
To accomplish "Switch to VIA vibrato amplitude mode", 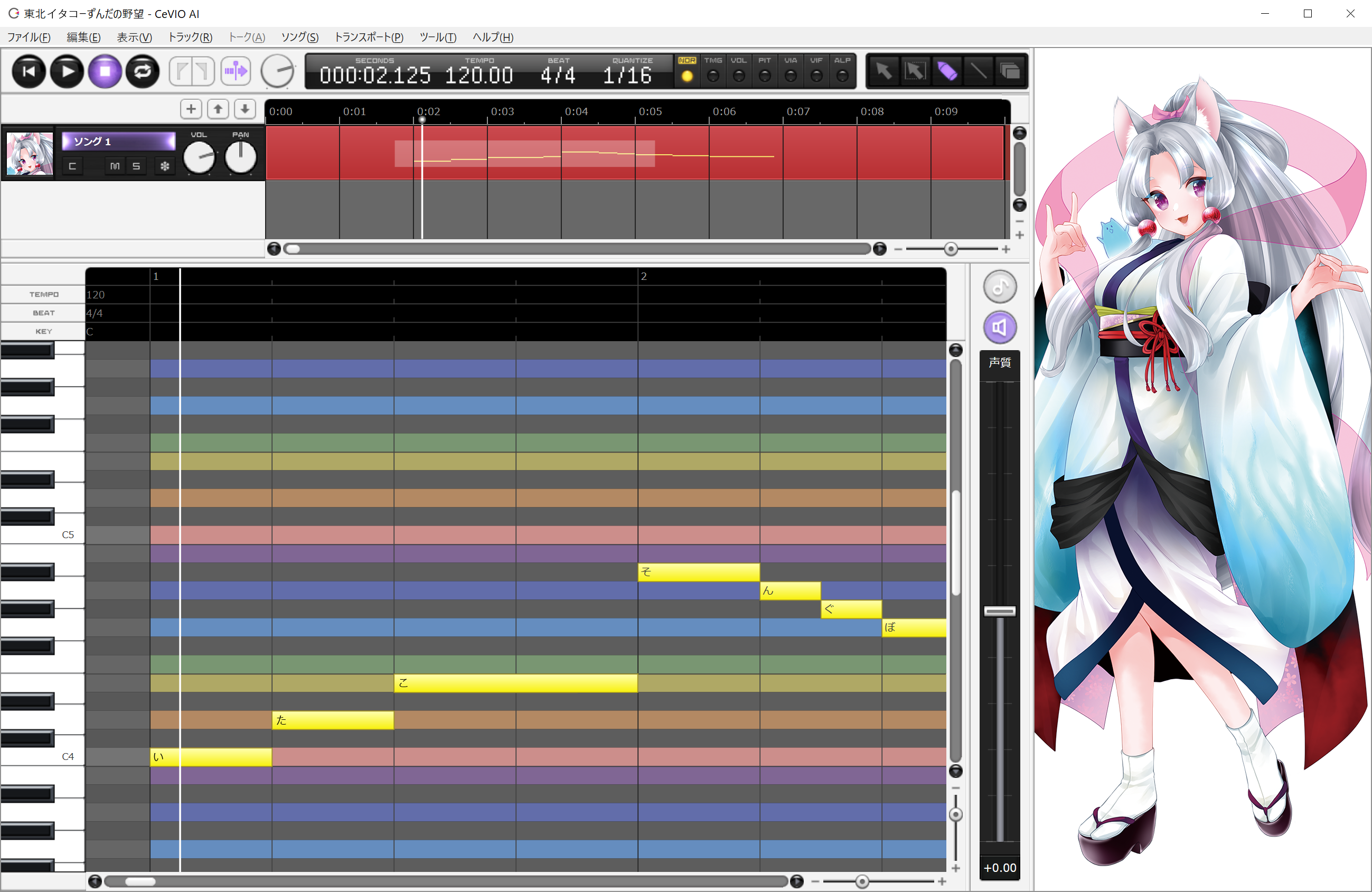I will 791,71.
